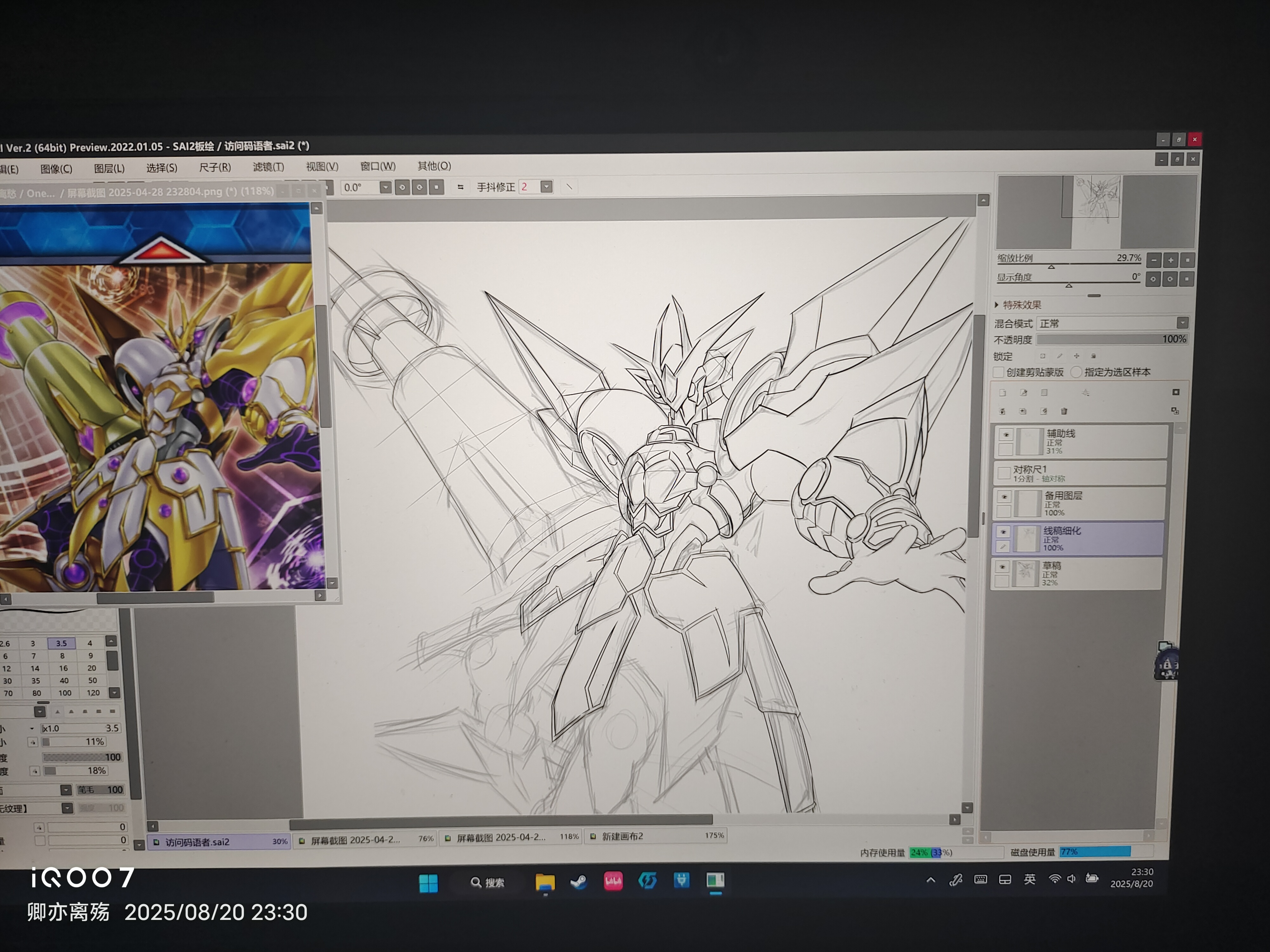This screenshot has width=1270, height=952.
Task: Open the brush shape dropdown left of 笔毛
Action: pyautogui.click(x=66, y=790)
